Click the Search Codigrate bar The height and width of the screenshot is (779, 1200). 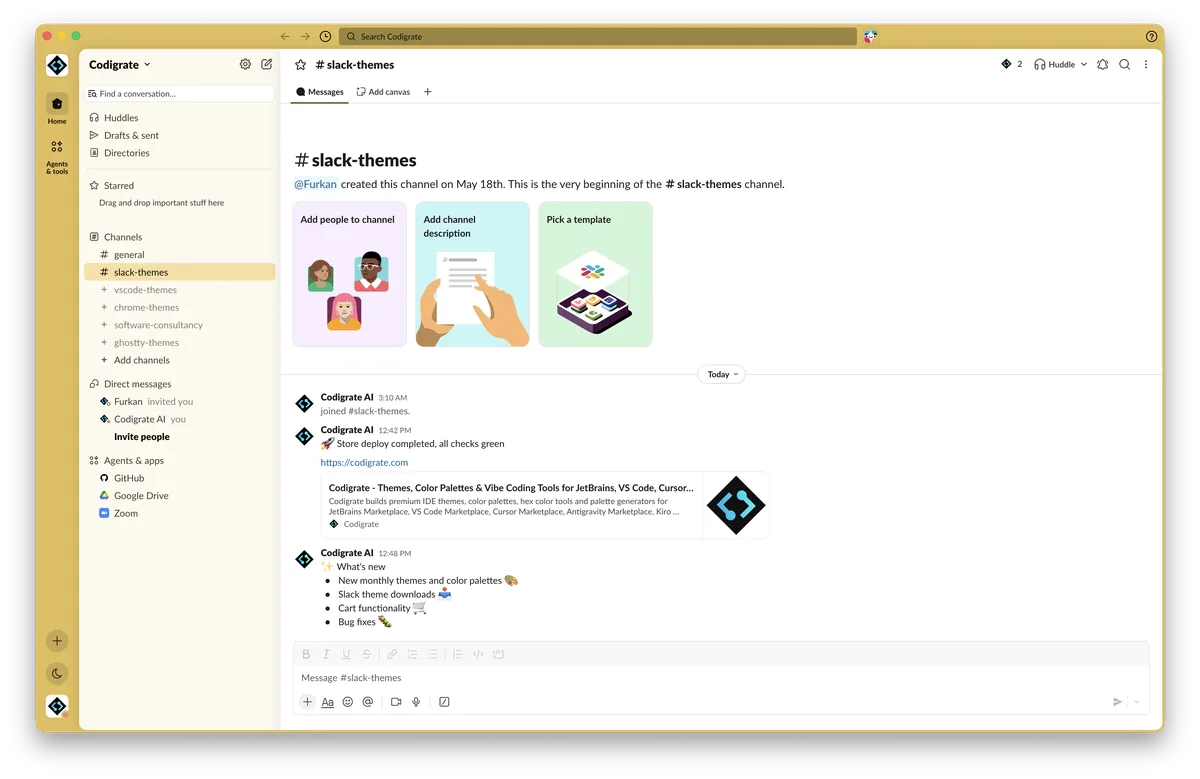[598, 36]
